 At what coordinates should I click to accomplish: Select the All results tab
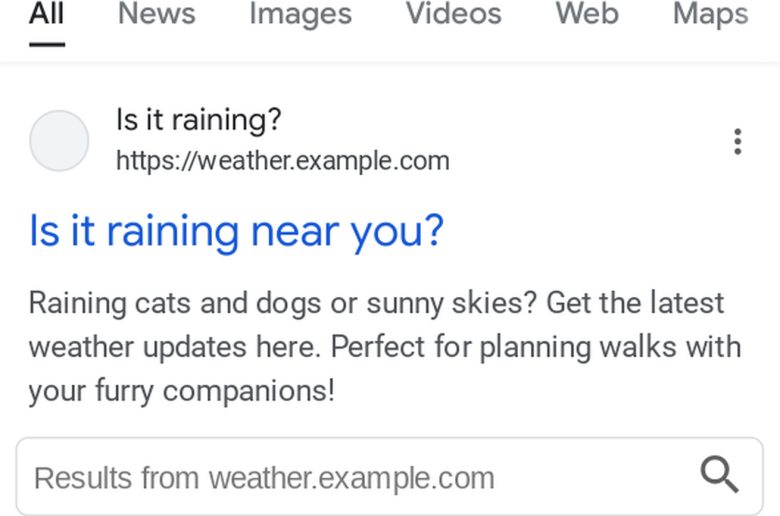[x=47, y=14]
